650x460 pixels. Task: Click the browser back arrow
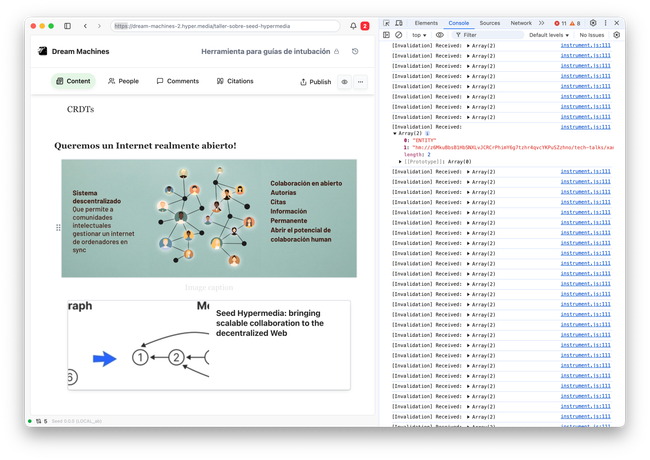(x=85, y=26)
